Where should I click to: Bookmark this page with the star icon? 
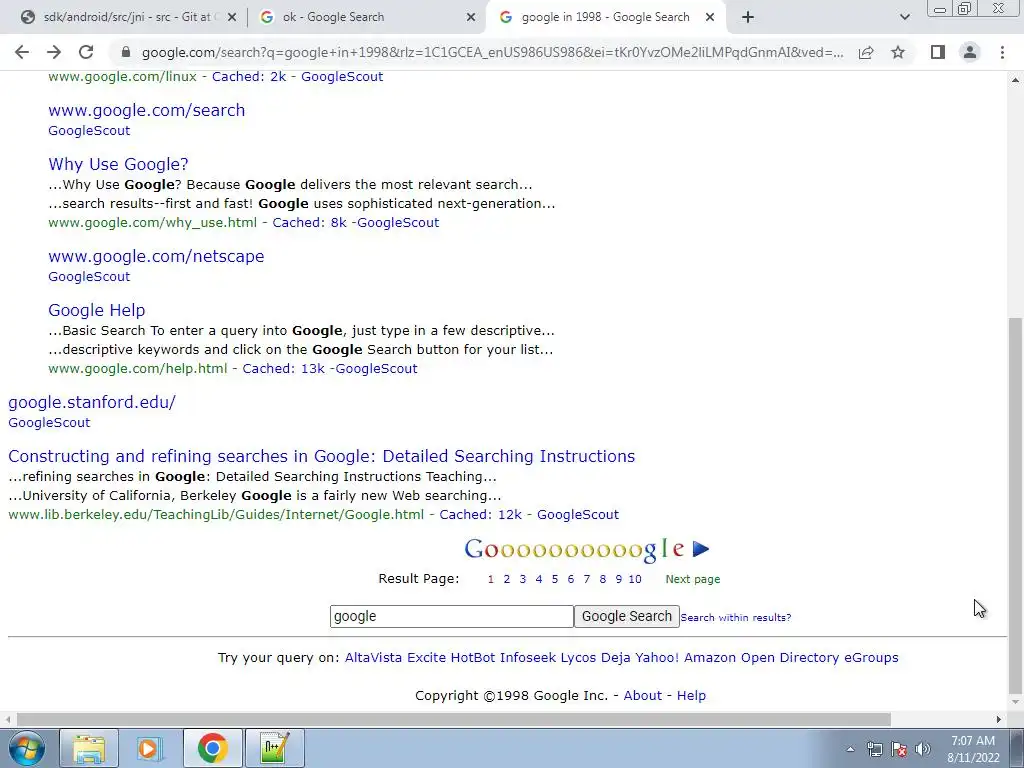tap(898, 52)
